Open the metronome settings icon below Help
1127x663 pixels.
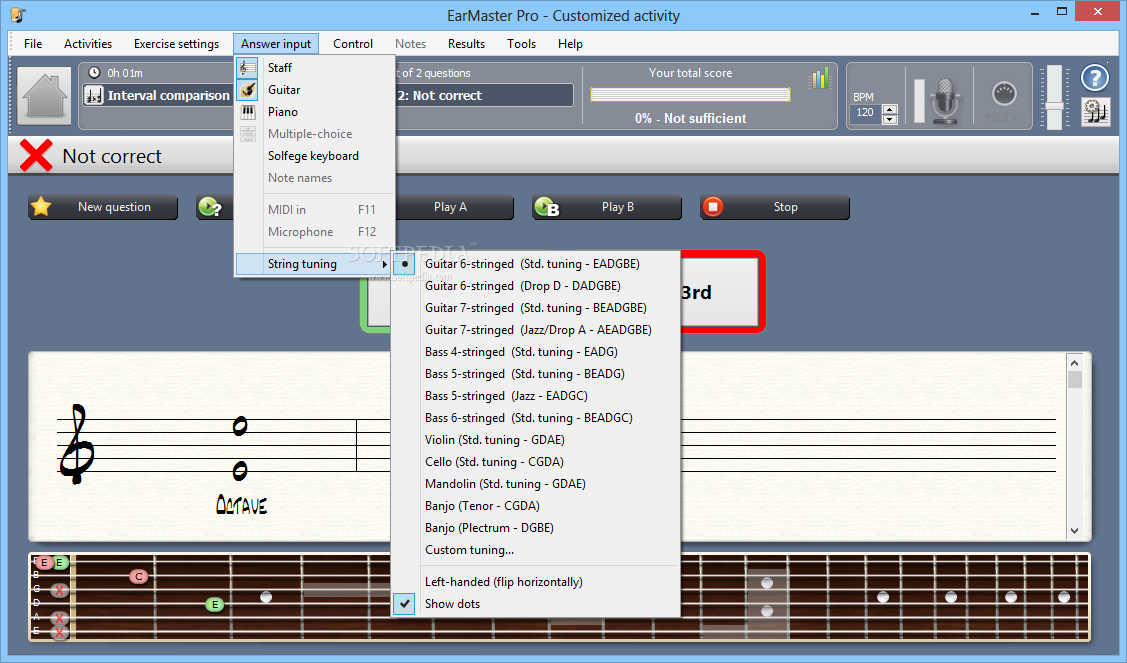point(1095,111)
